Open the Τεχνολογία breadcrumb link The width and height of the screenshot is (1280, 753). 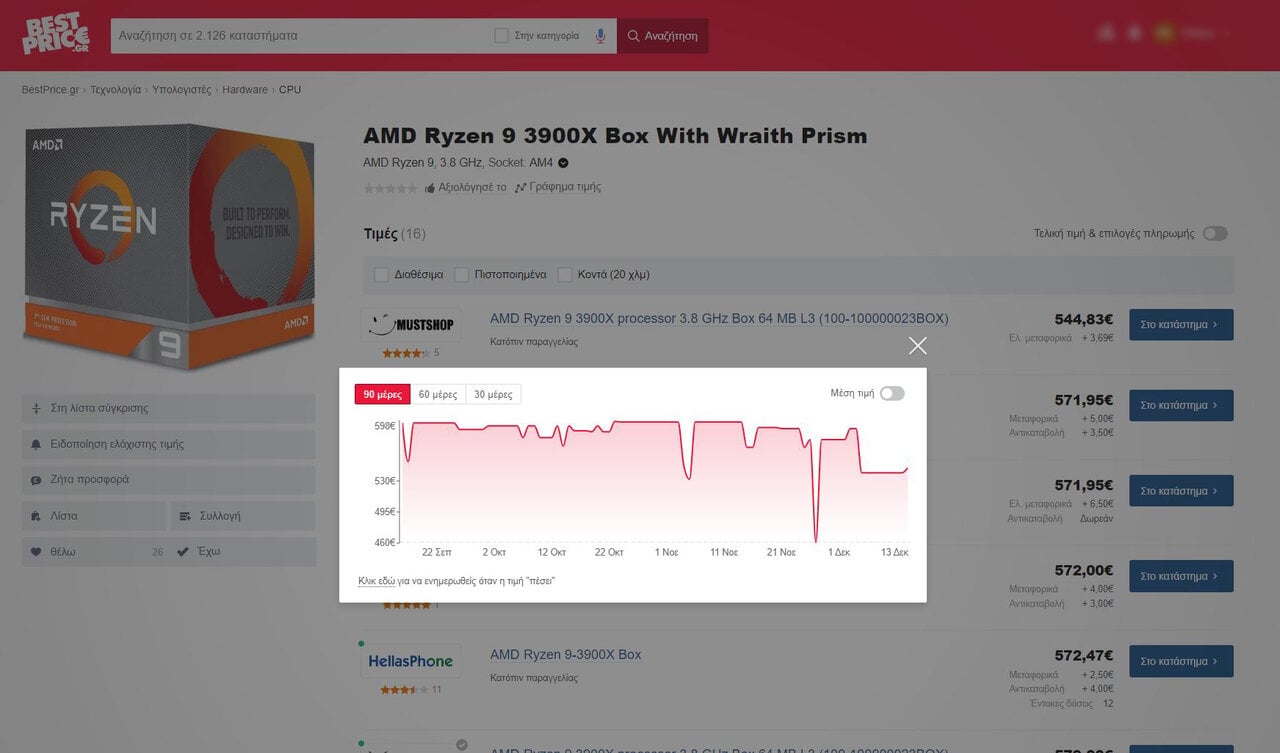pos(115,90)
